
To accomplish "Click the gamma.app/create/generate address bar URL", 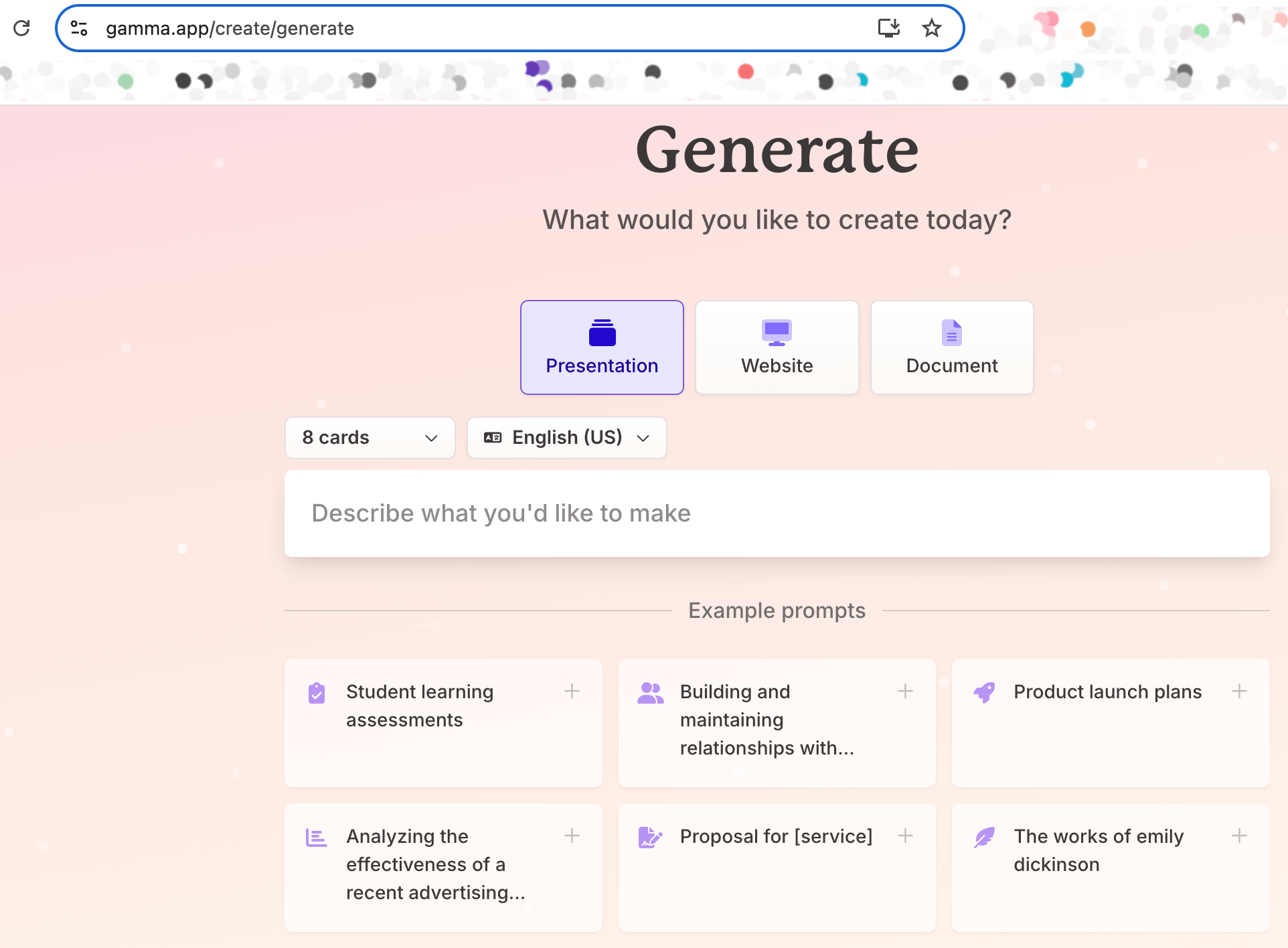I will [x=230, y=28].
